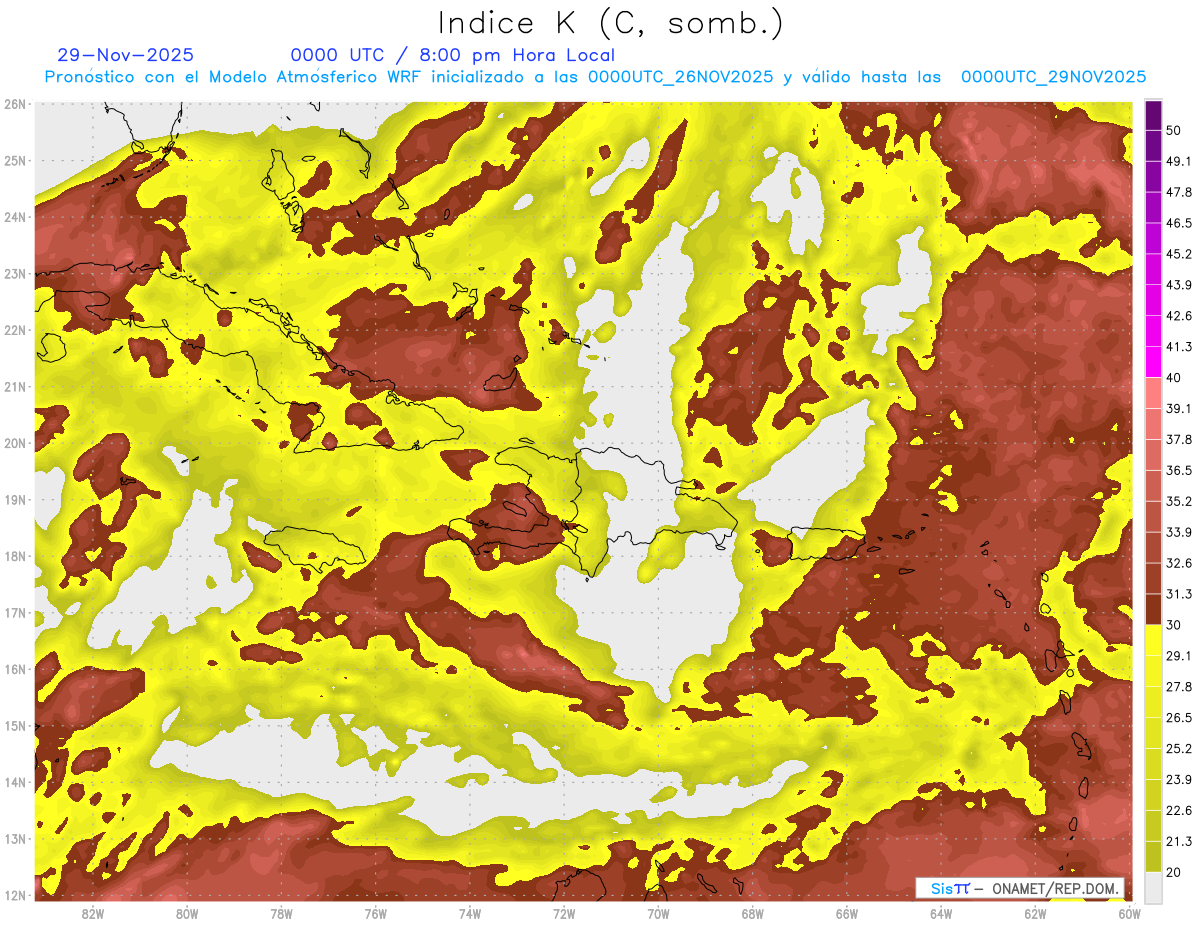Click the "Pronostico con el Modelo Atmosferico WRF" description line
Viewport: 1200px width, 927px height.
click(x=595, y=77)
